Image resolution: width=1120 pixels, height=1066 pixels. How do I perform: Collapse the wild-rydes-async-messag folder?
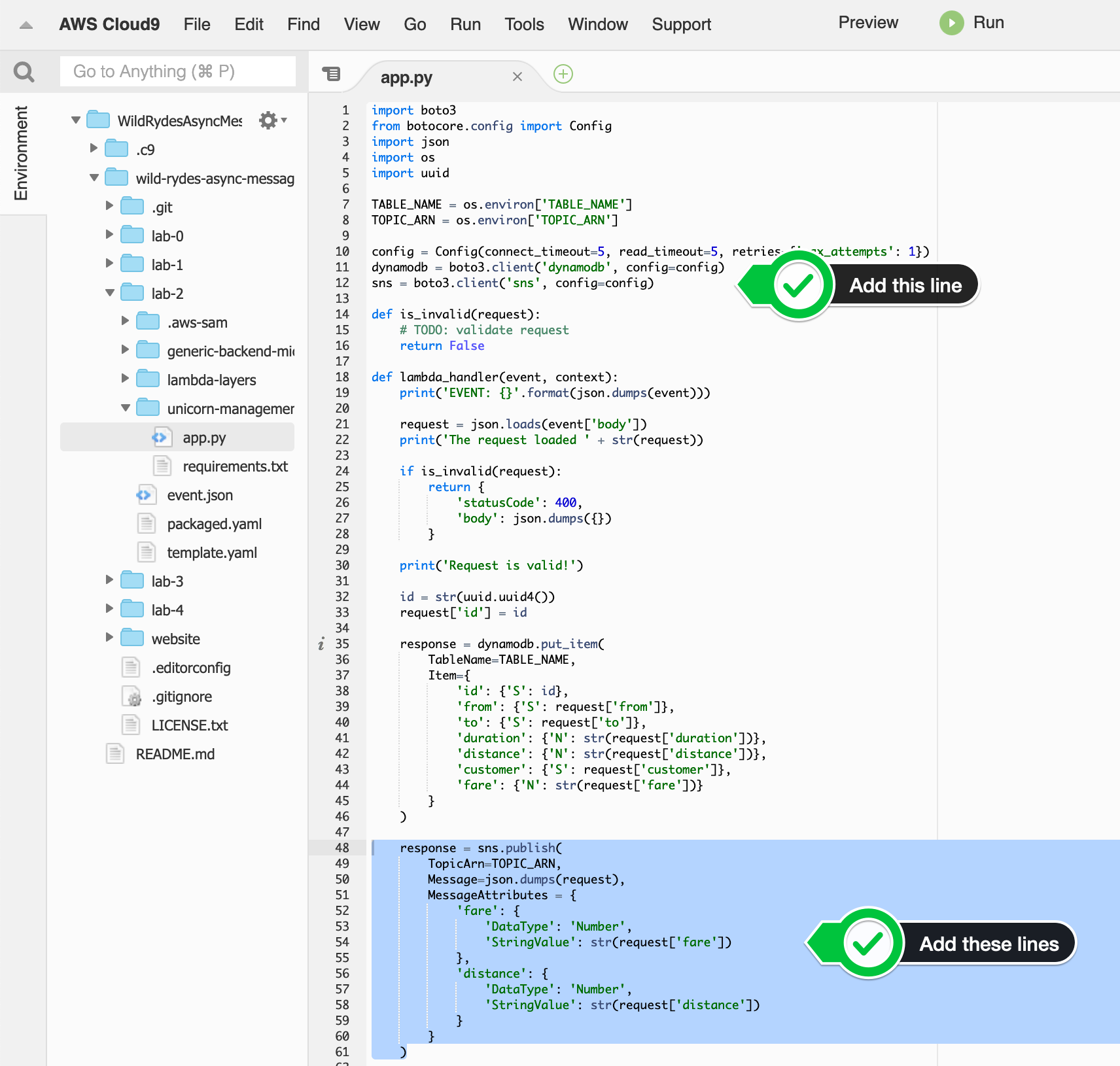coord(94,178)
